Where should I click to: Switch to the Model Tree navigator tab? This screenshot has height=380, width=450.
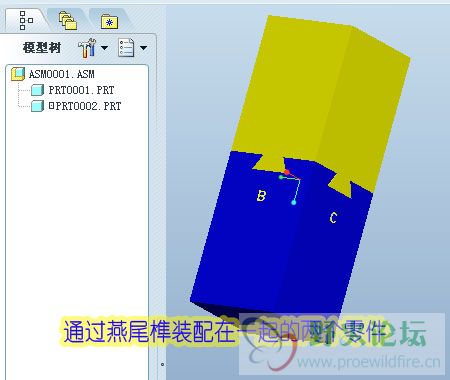pos(26,21)
